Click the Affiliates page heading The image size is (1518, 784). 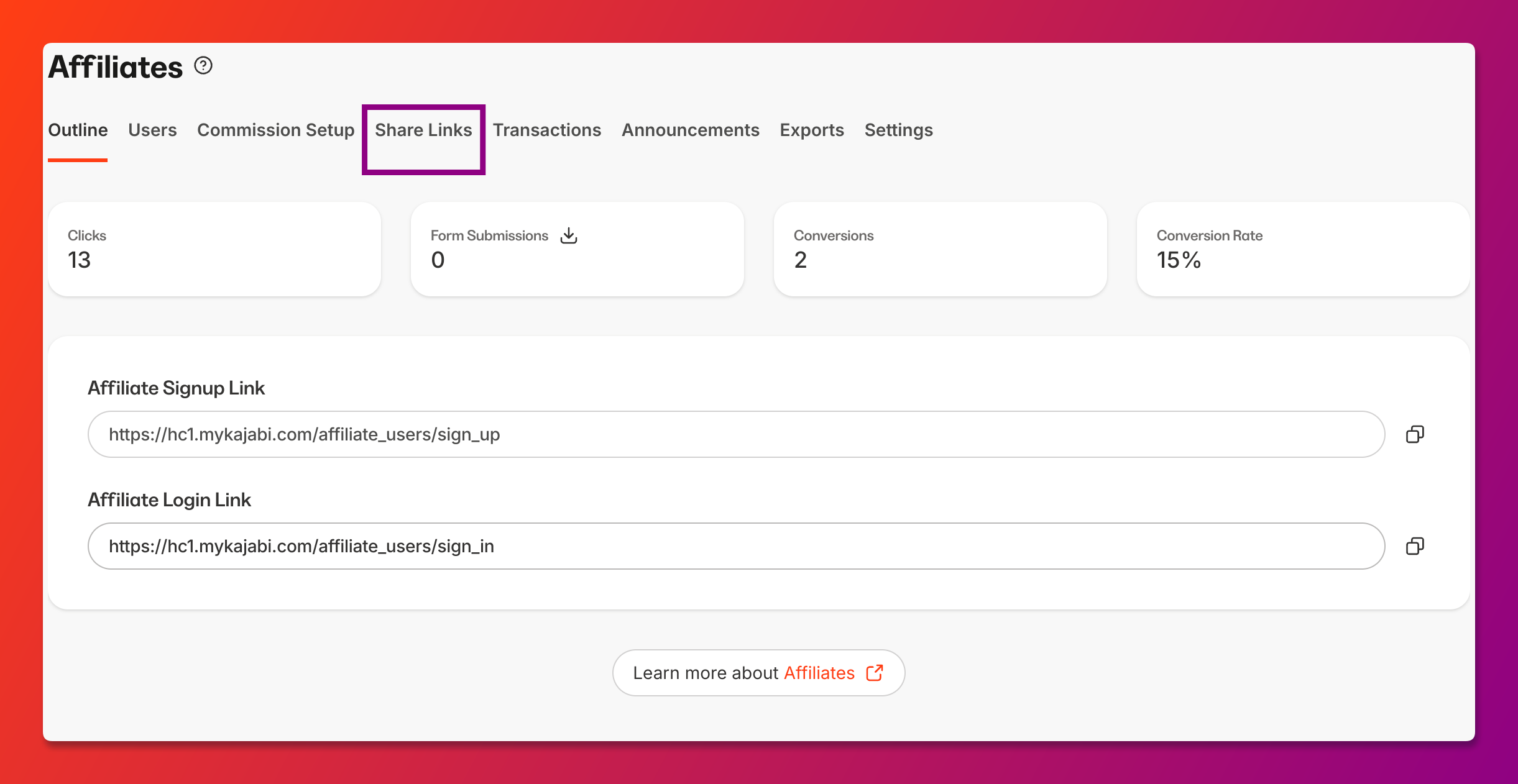pyautogui.click(x=116, y=66)
